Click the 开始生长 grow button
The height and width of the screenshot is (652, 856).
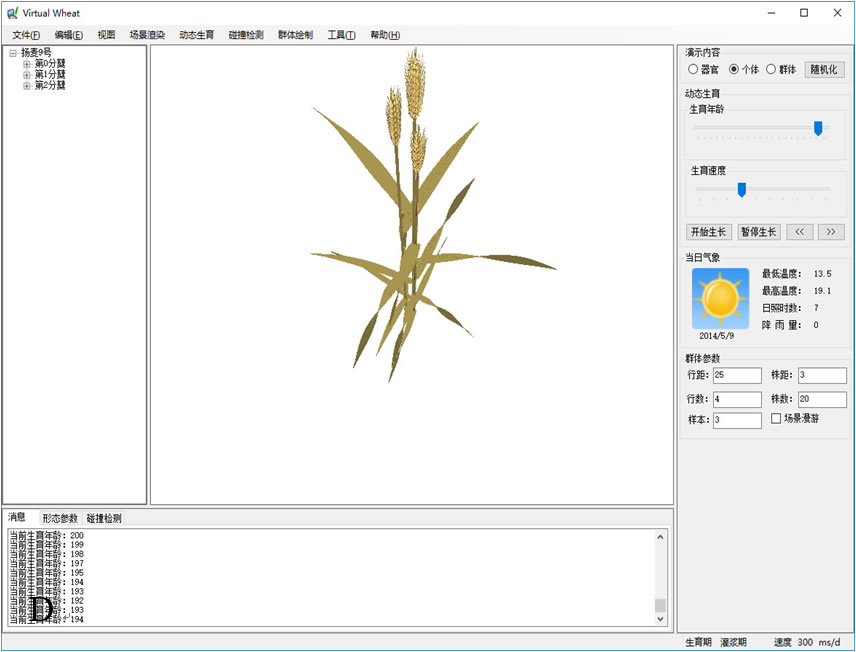coord(708,231)
